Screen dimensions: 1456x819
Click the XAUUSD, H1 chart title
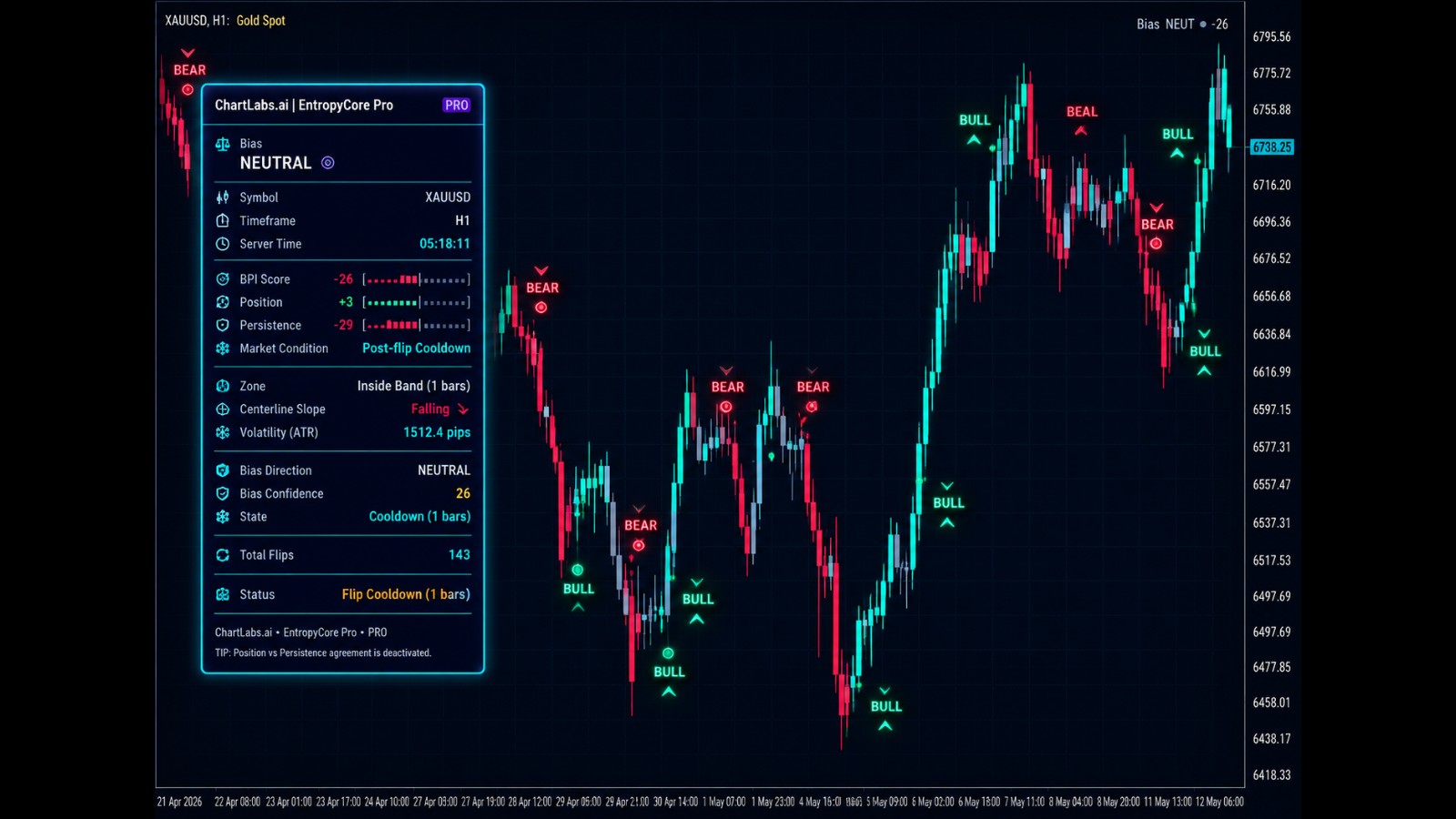(197, 20)
